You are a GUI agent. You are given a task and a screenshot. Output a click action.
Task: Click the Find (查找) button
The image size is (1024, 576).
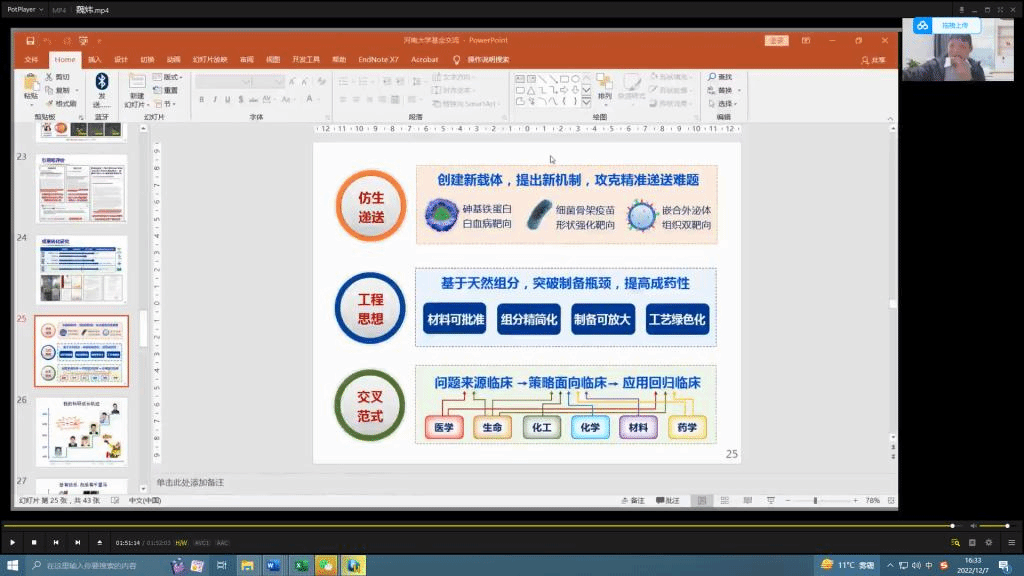pos(720,77)
